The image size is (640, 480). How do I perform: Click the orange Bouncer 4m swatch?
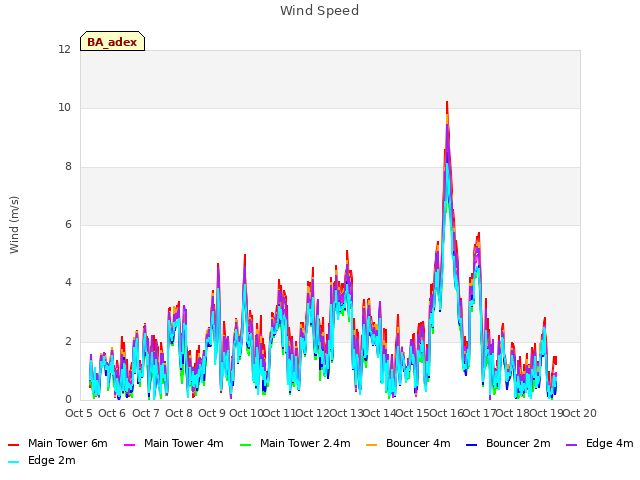point(371,444)
